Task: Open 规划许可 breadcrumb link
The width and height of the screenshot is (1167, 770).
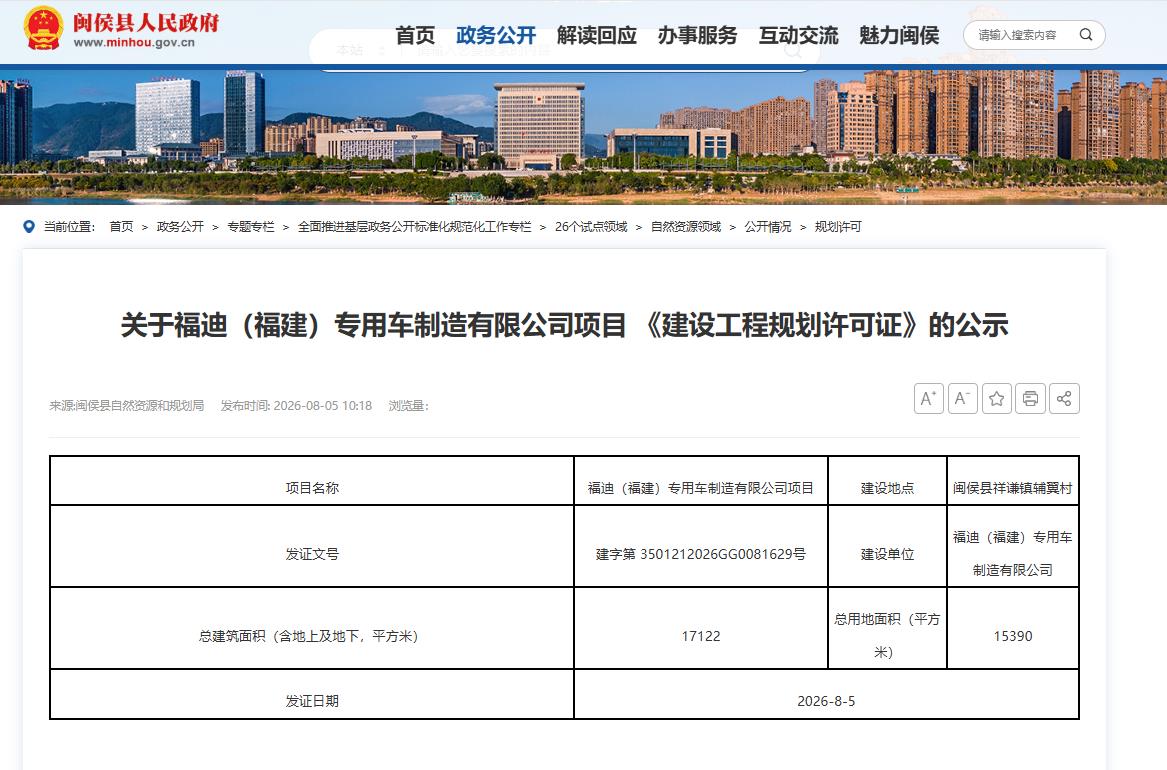Action: click(838, 226)
